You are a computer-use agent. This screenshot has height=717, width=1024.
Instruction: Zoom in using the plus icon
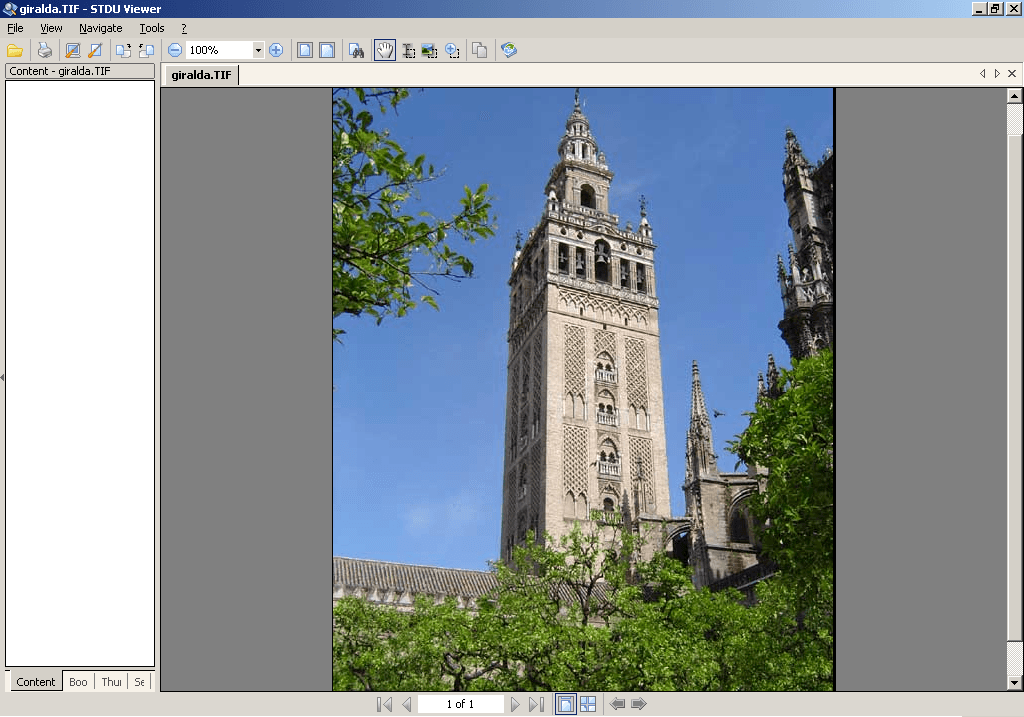pos(277,50)
